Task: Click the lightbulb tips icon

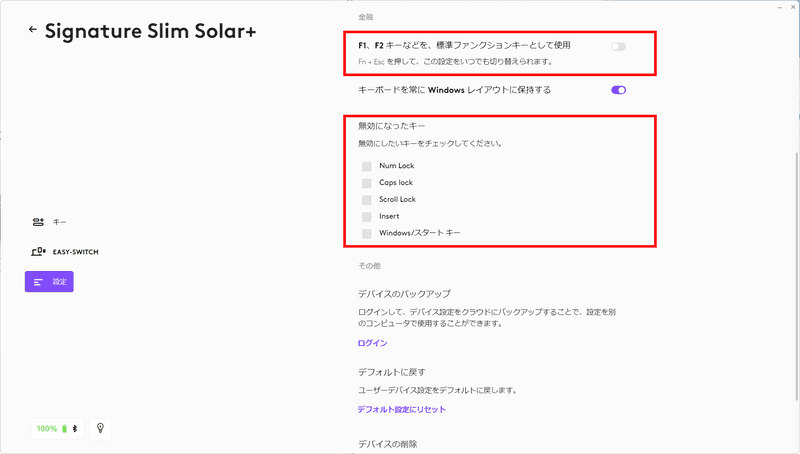Action: click(x=100, y=428)
